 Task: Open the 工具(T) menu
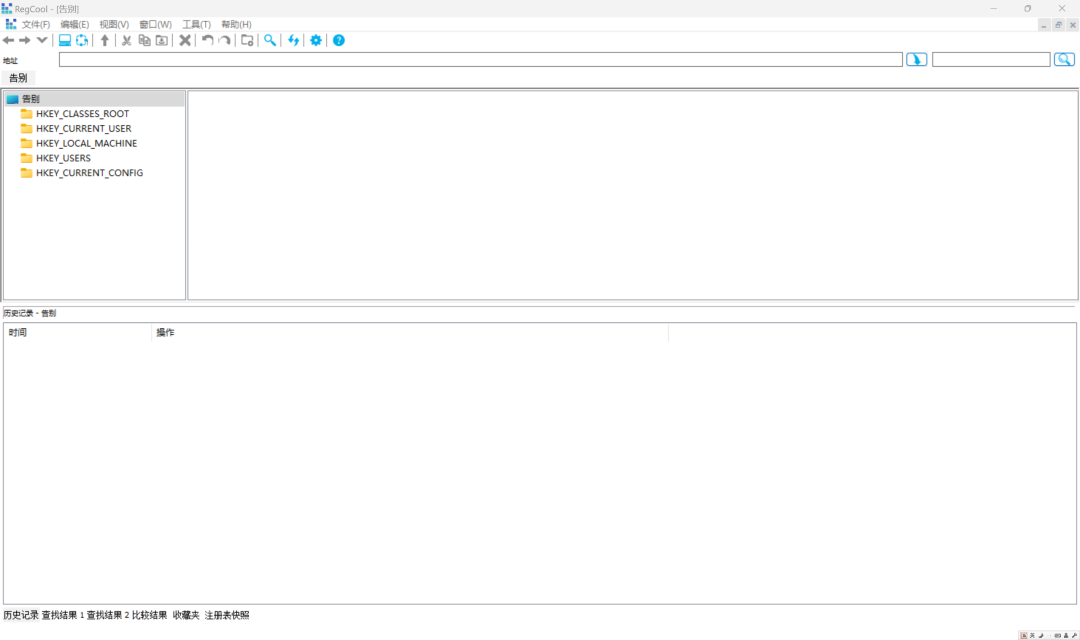point(196,24)
